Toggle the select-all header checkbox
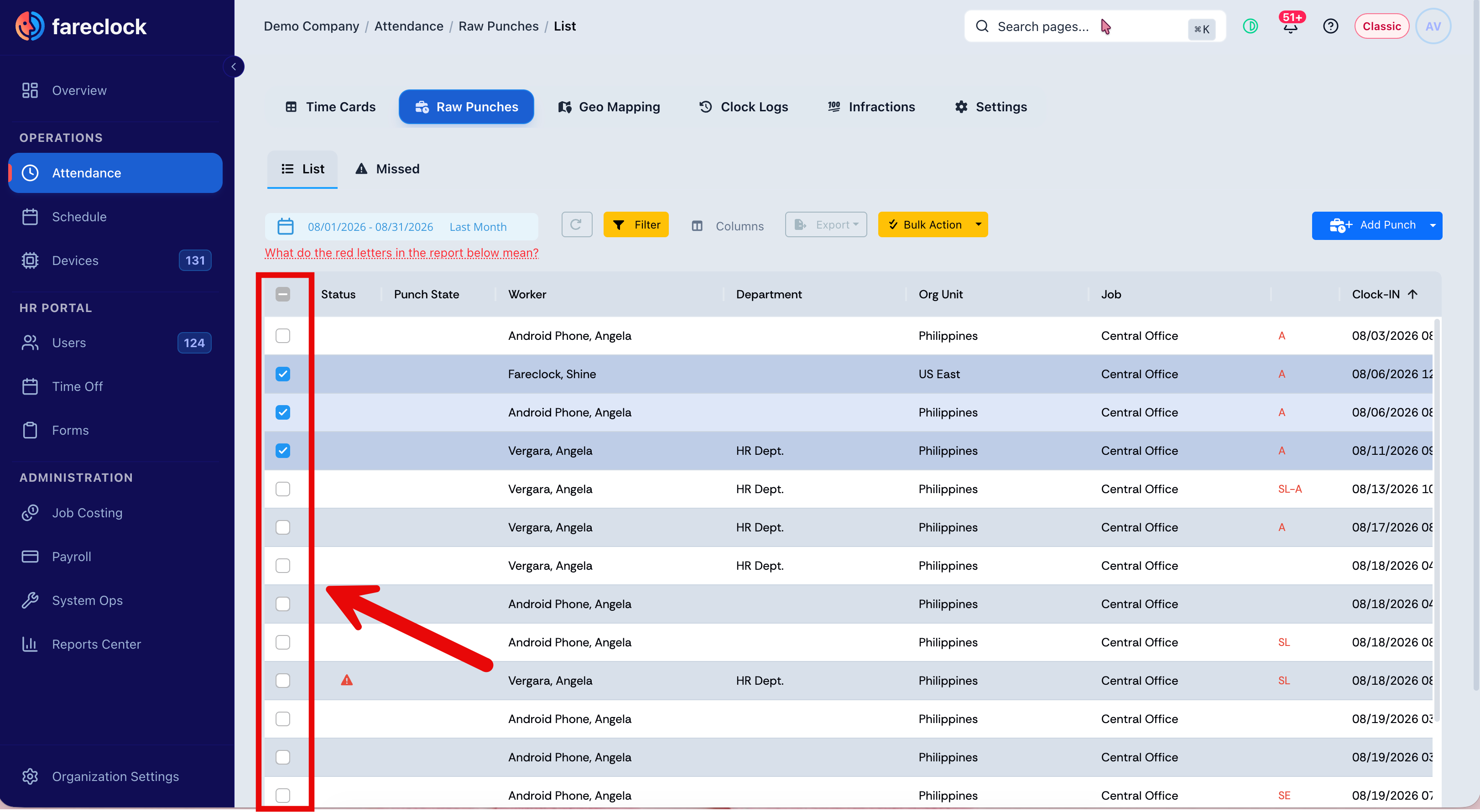This screenshot has height=812, width=1480. coord(283,294)
